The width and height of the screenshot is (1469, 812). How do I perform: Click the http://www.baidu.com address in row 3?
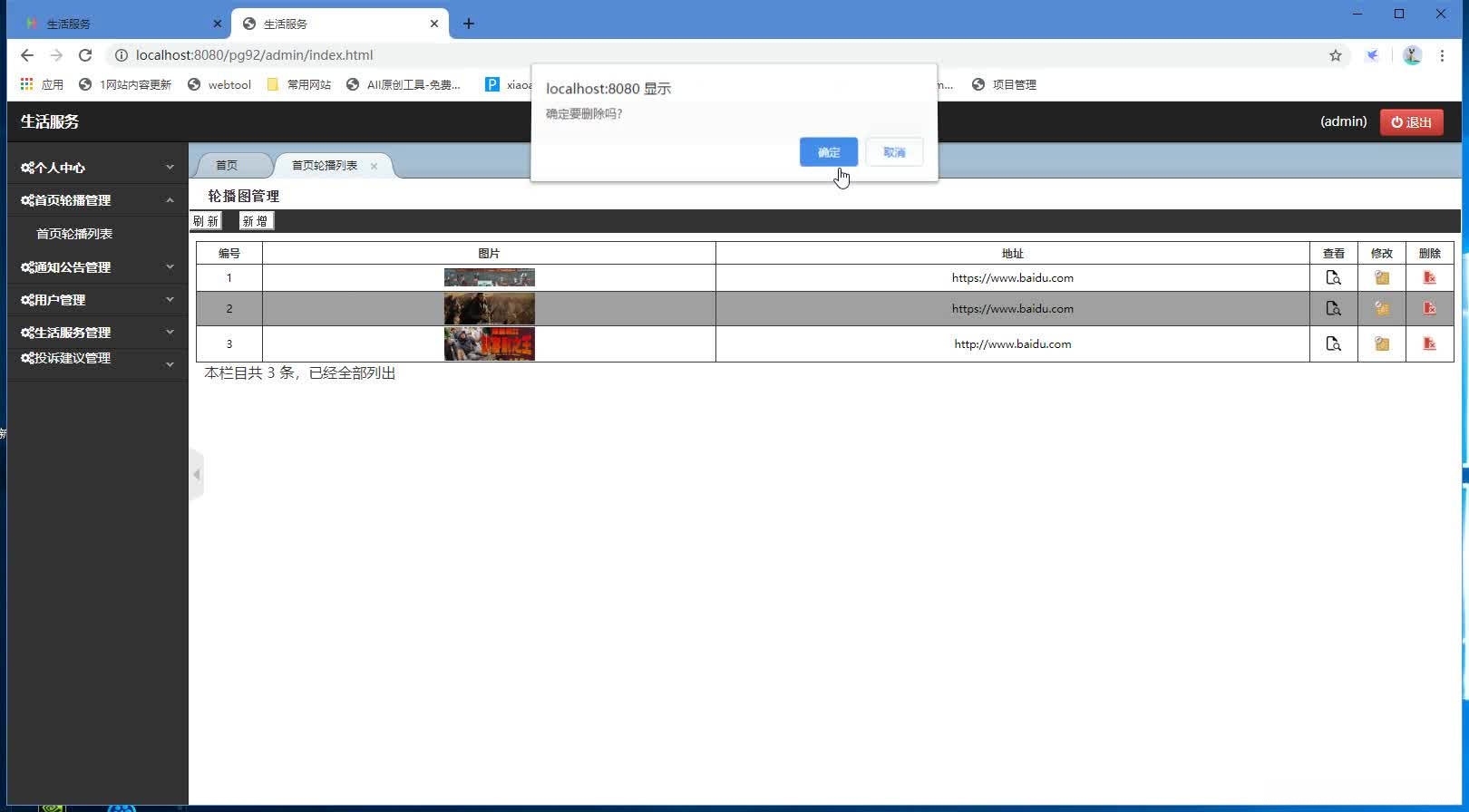1013,344
